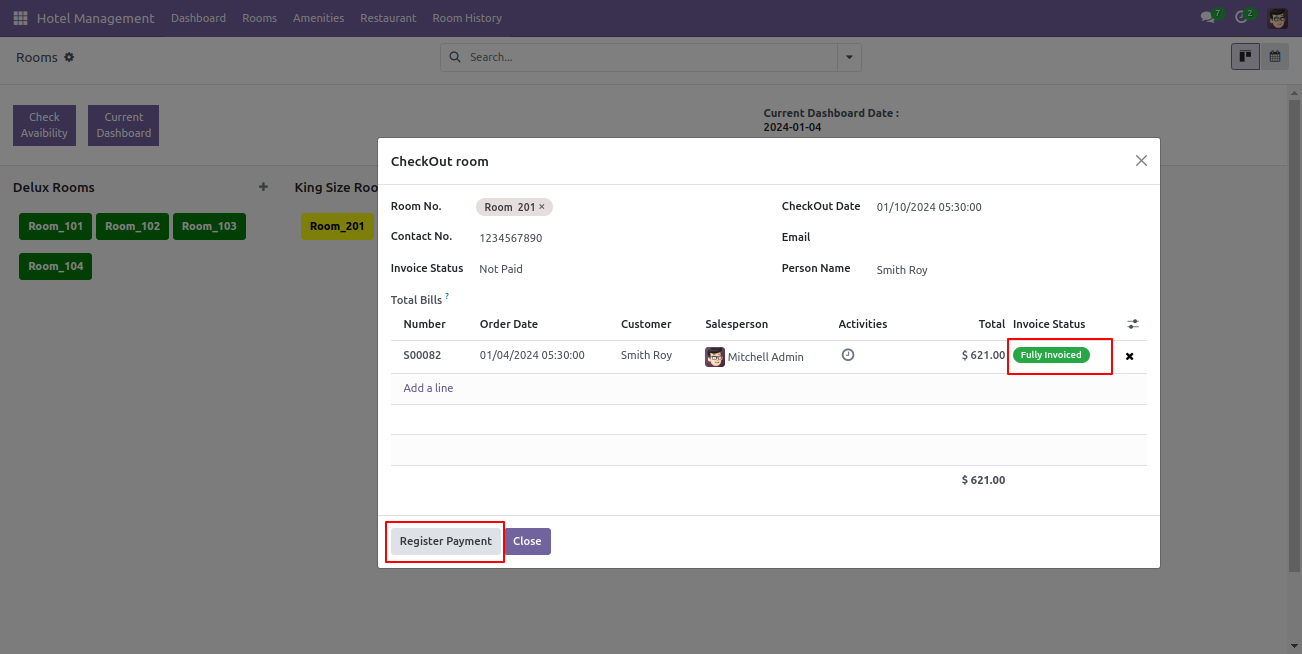
Task: Click the Fully Invoiced status badge
Action: (1051, 355)
